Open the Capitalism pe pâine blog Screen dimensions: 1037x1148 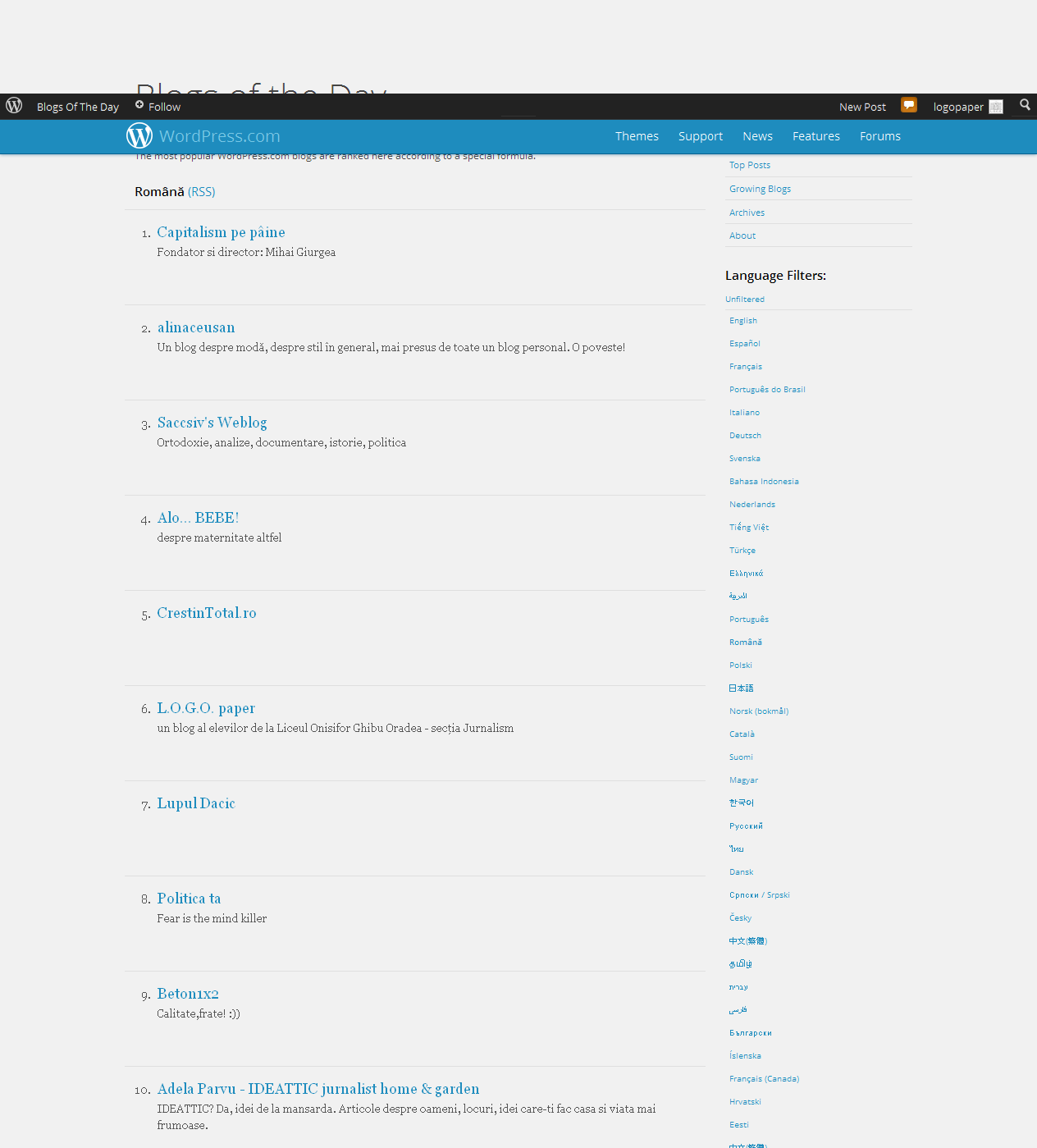point(221,232)
